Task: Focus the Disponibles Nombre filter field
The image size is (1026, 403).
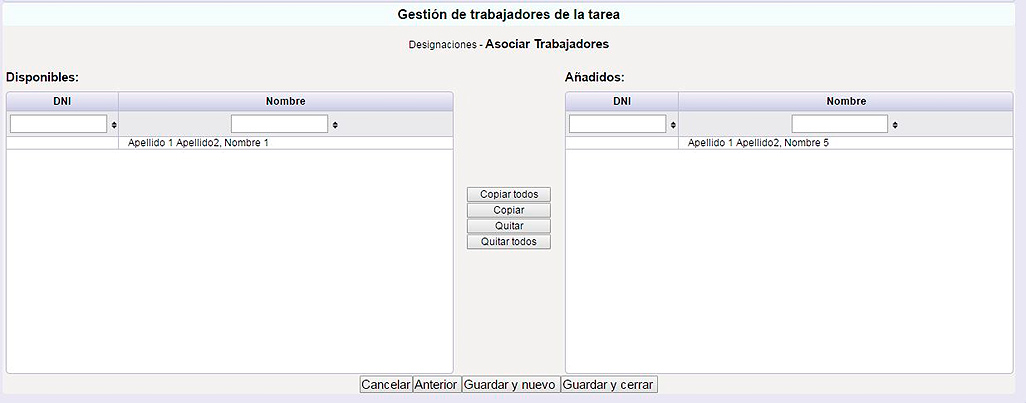Action: 279,124
